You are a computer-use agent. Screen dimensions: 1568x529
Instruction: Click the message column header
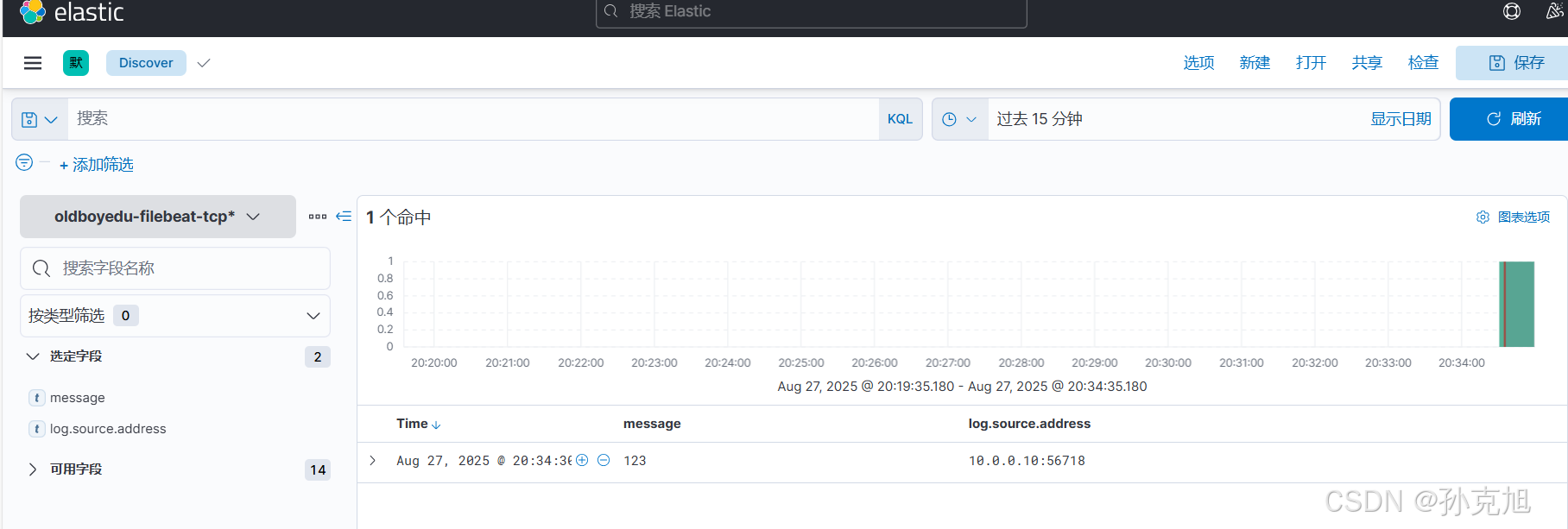(x=652, y=424)
